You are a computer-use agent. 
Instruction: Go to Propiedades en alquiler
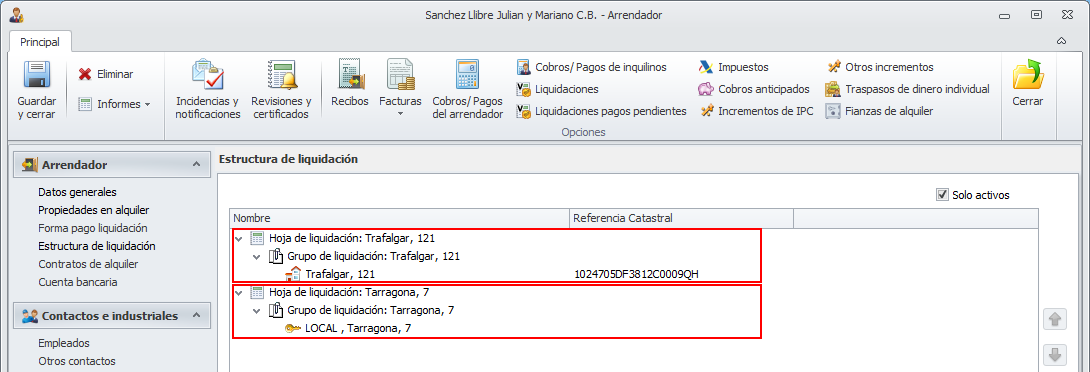[94, 210]
